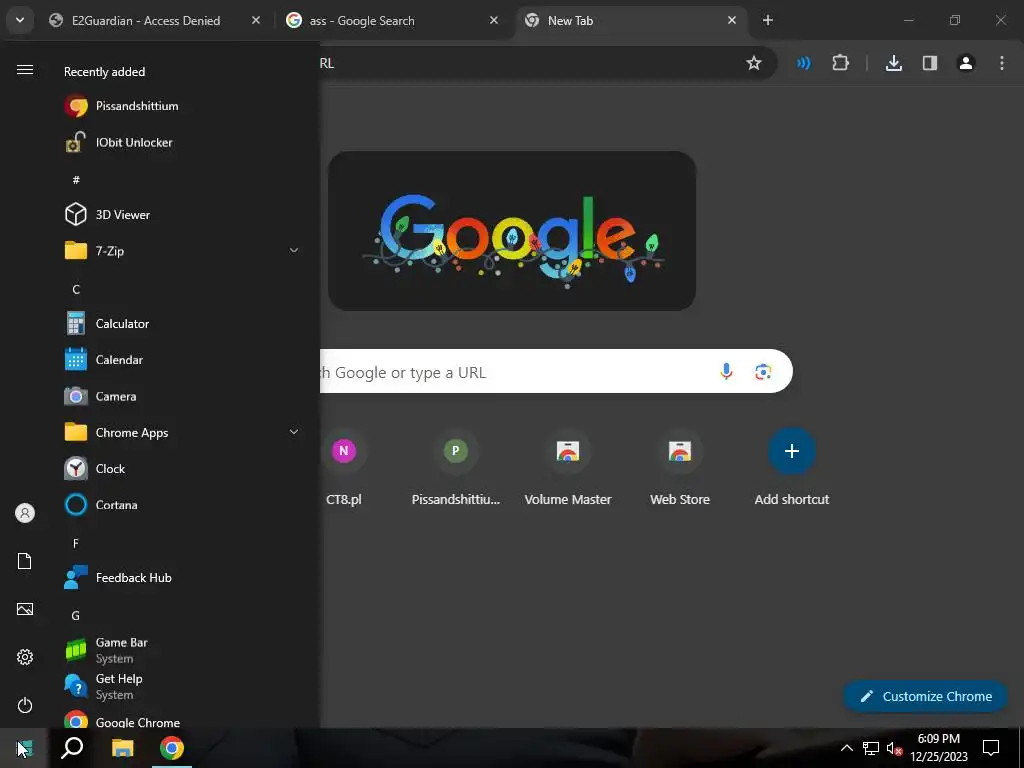Start voice search with microphone

(726, 372)
